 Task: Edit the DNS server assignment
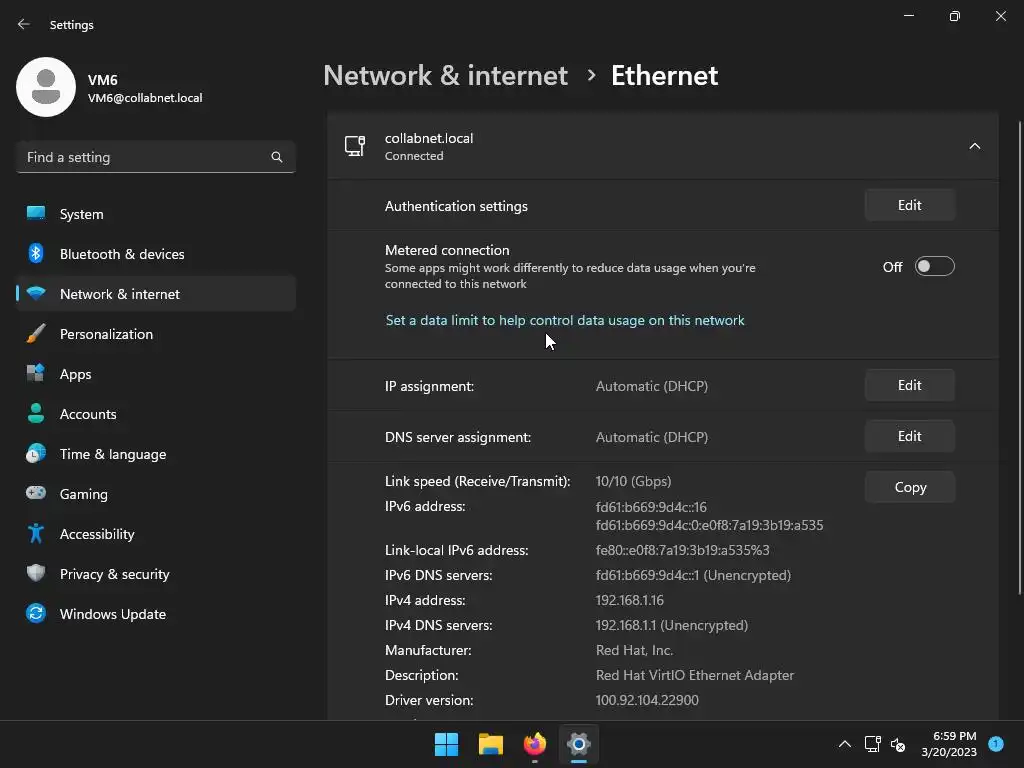[x=909, y=436]
